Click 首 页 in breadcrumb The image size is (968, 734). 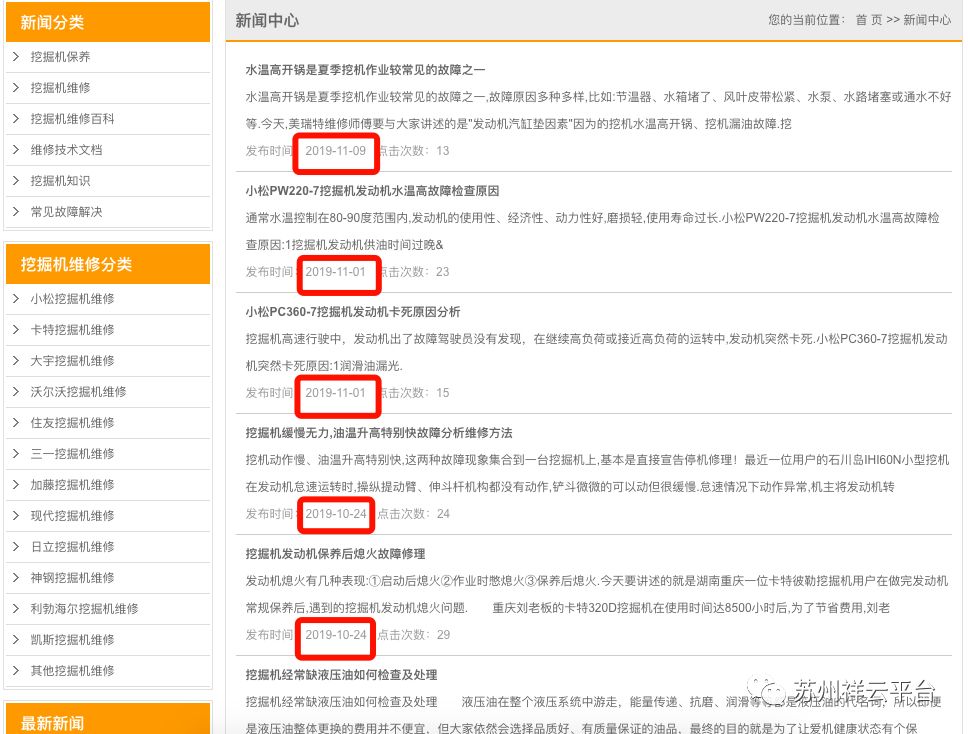869,20
